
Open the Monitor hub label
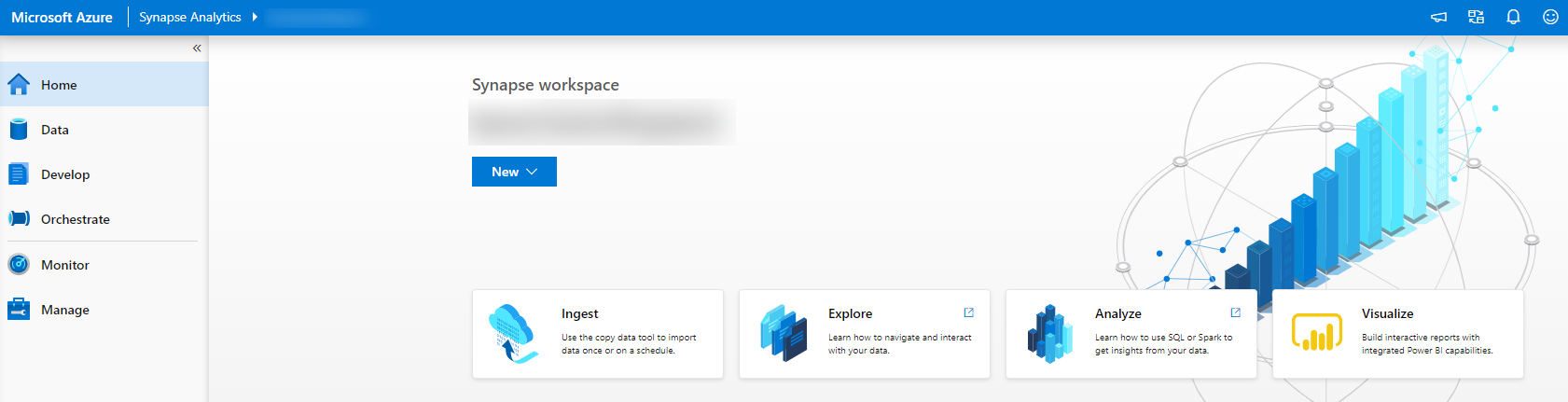point(65,265)
